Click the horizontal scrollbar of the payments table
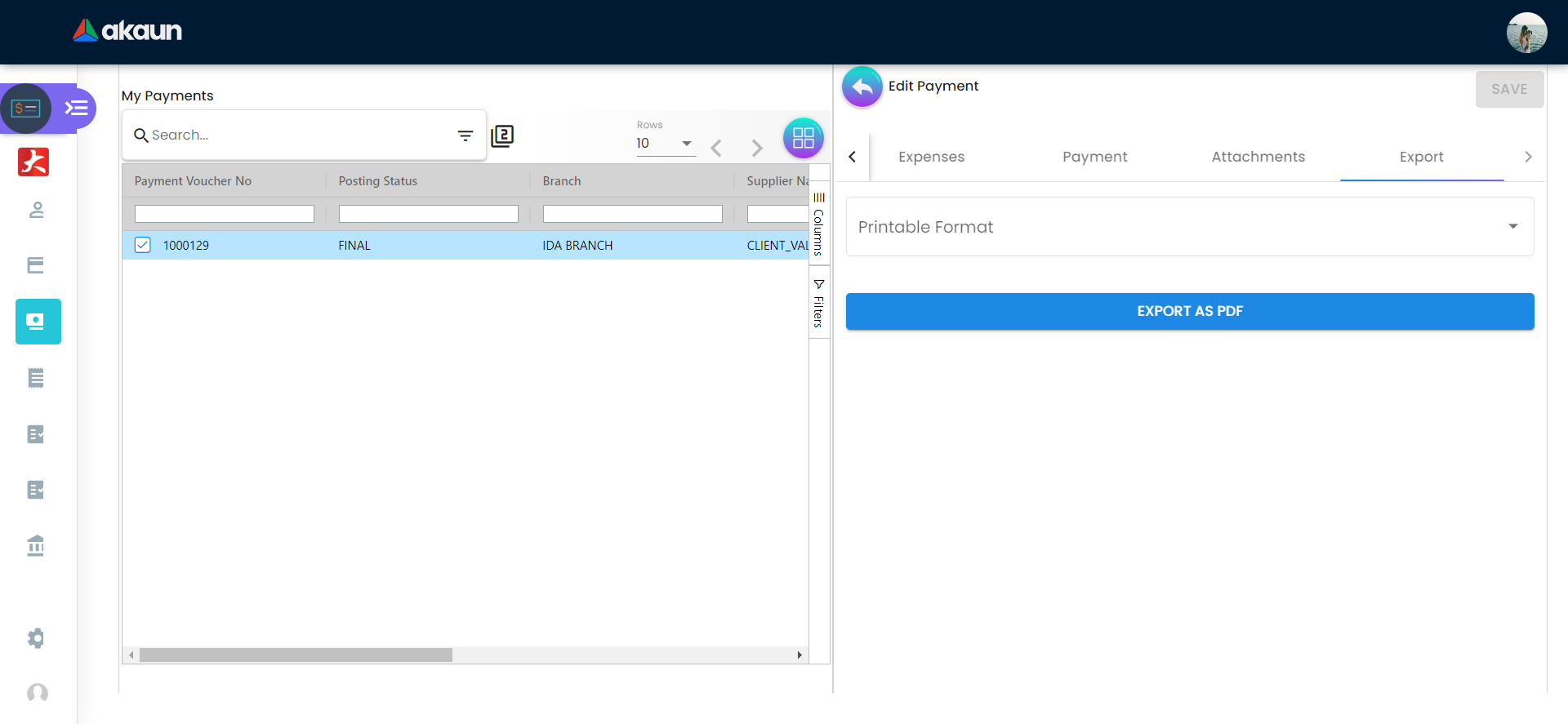Screen dimensions: 1568x724 296,655
